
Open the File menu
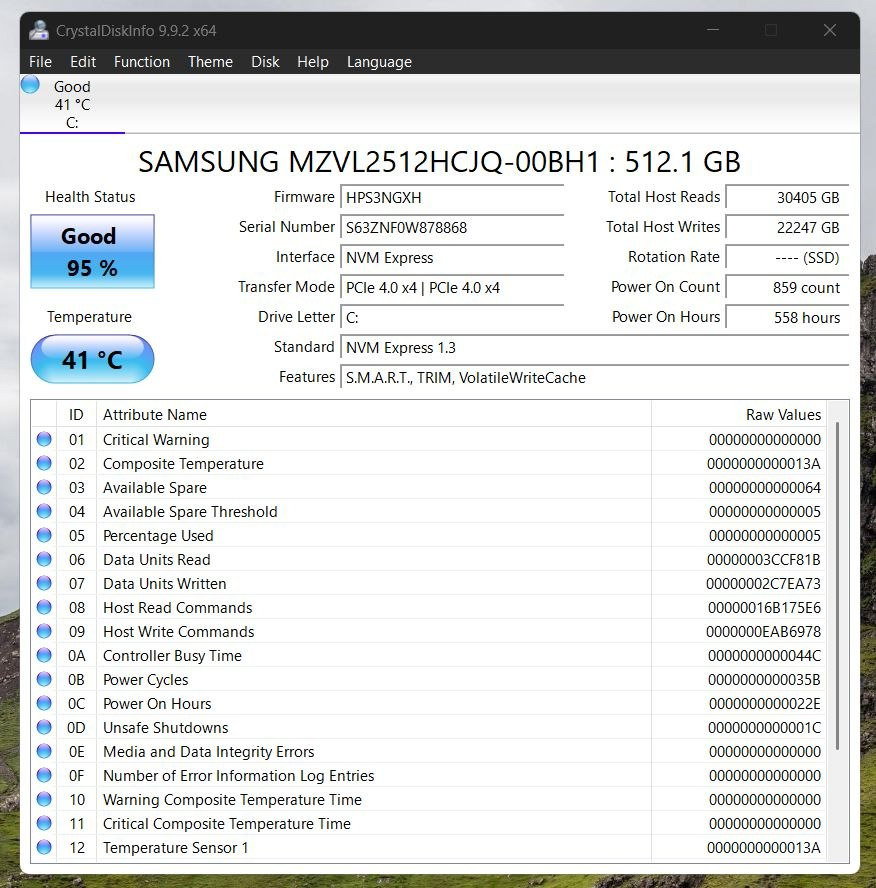[40, 62]
